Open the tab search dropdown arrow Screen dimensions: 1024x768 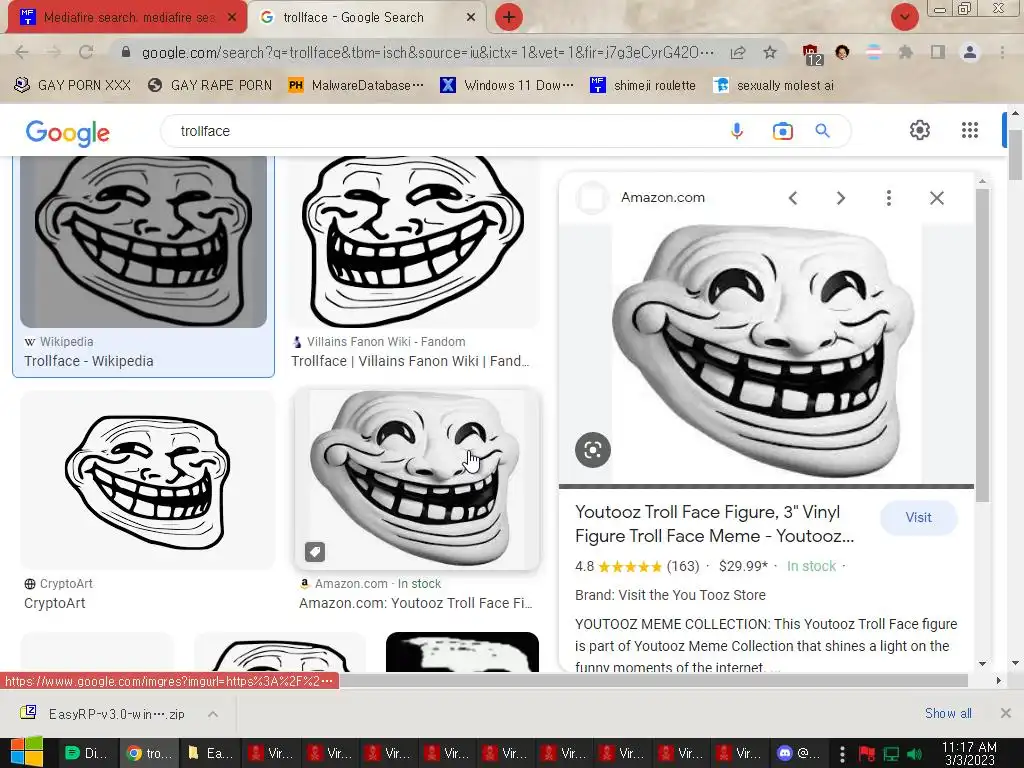(x=904, y=18)
